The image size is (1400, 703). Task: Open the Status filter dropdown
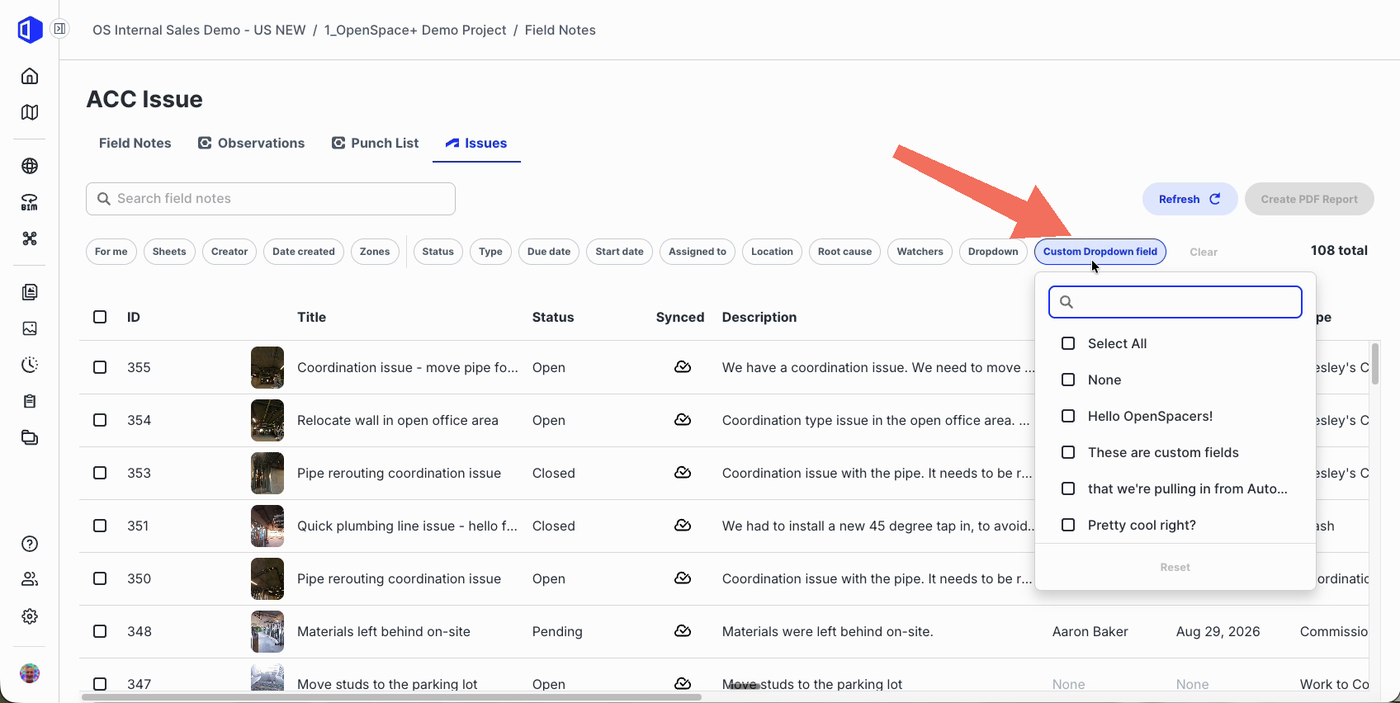[438, 252]
